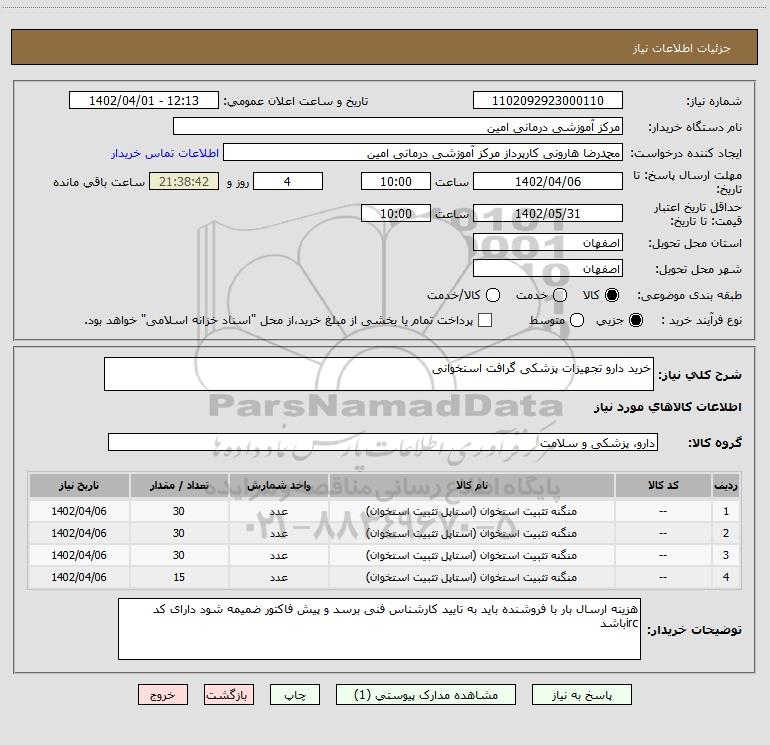770x745 pixels.
Task: Click the remaining days field showing 4
Action: click(288, 181)
